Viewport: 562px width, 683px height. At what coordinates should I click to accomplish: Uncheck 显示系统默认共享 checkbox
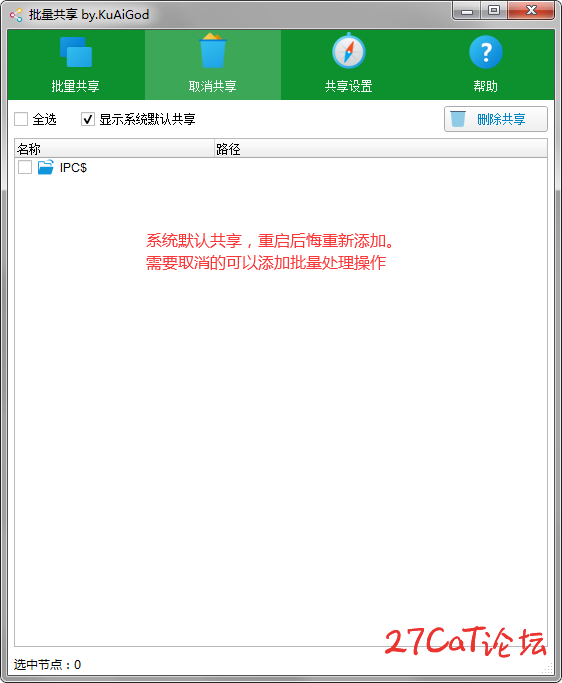(88, 119)
